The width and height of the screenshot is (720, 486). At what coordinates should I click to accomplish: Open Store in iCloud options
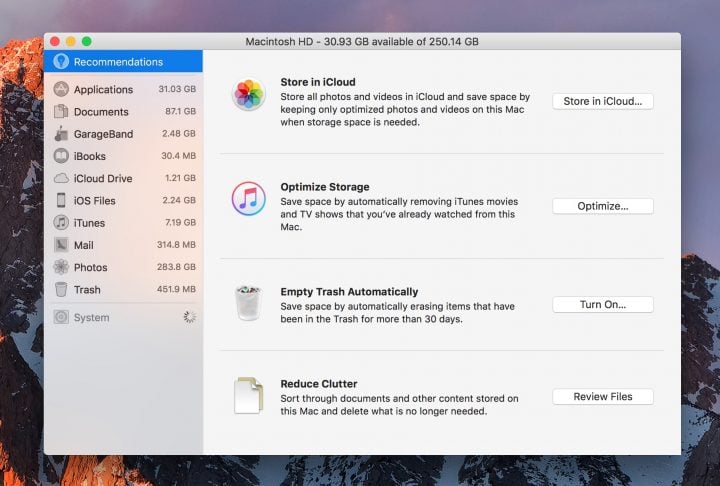pos(602,101)
